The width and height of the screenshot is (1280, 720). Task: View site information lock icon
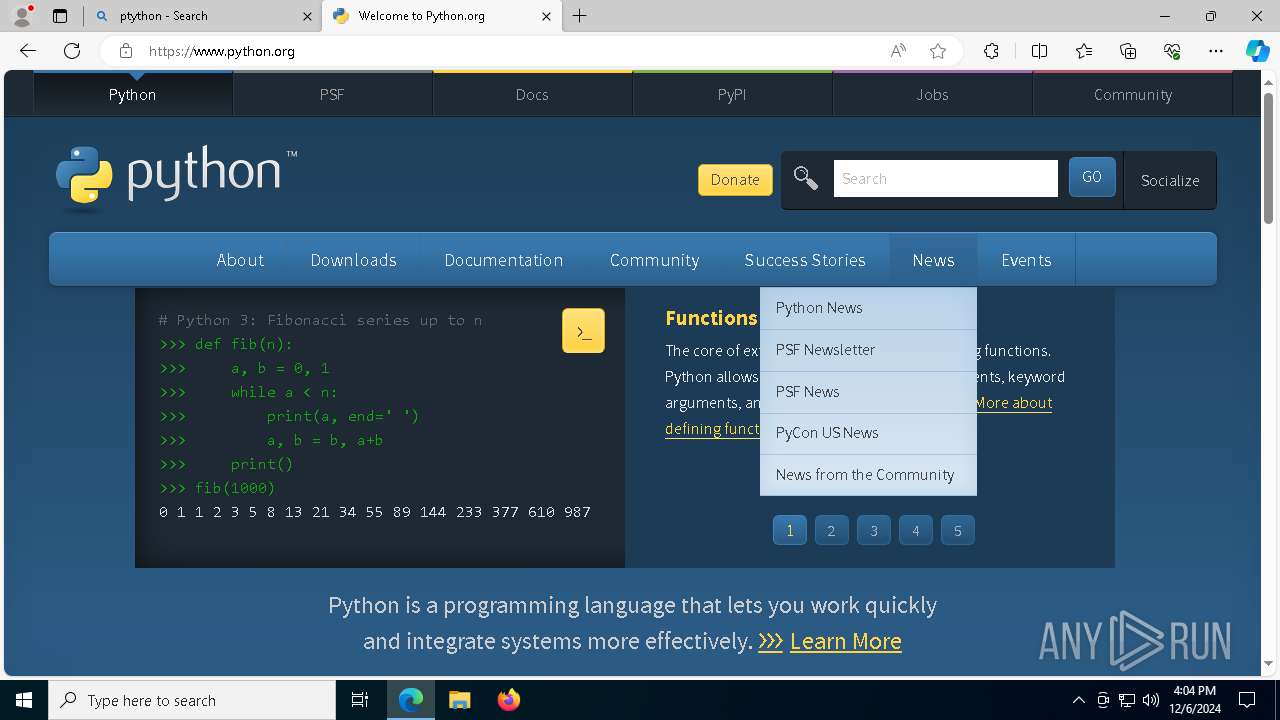(125, 51)
